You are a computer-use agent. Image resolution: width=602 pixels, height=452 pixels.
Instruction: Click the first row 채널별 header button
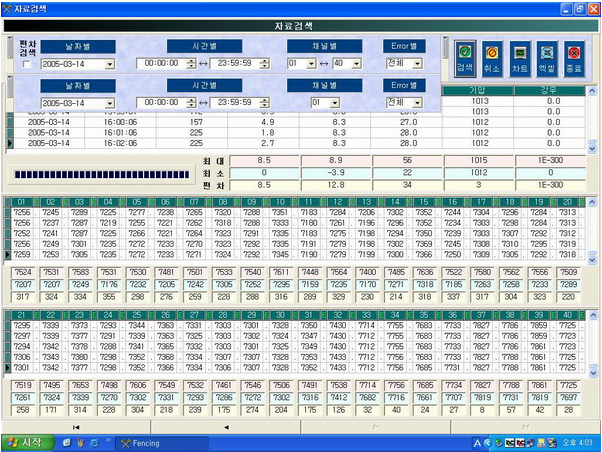(x=324, y=46)
